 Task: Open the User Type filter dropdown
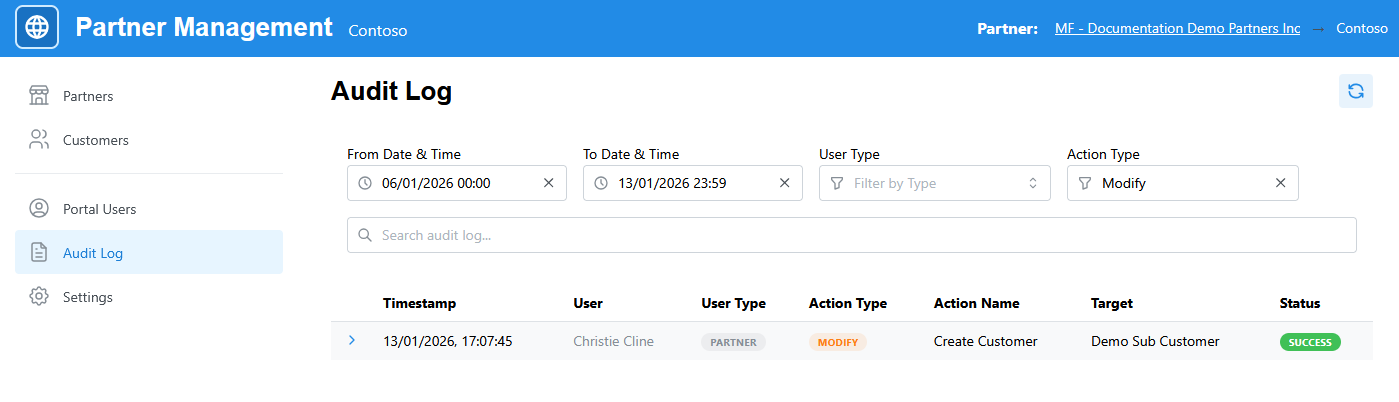coord(934,183)
